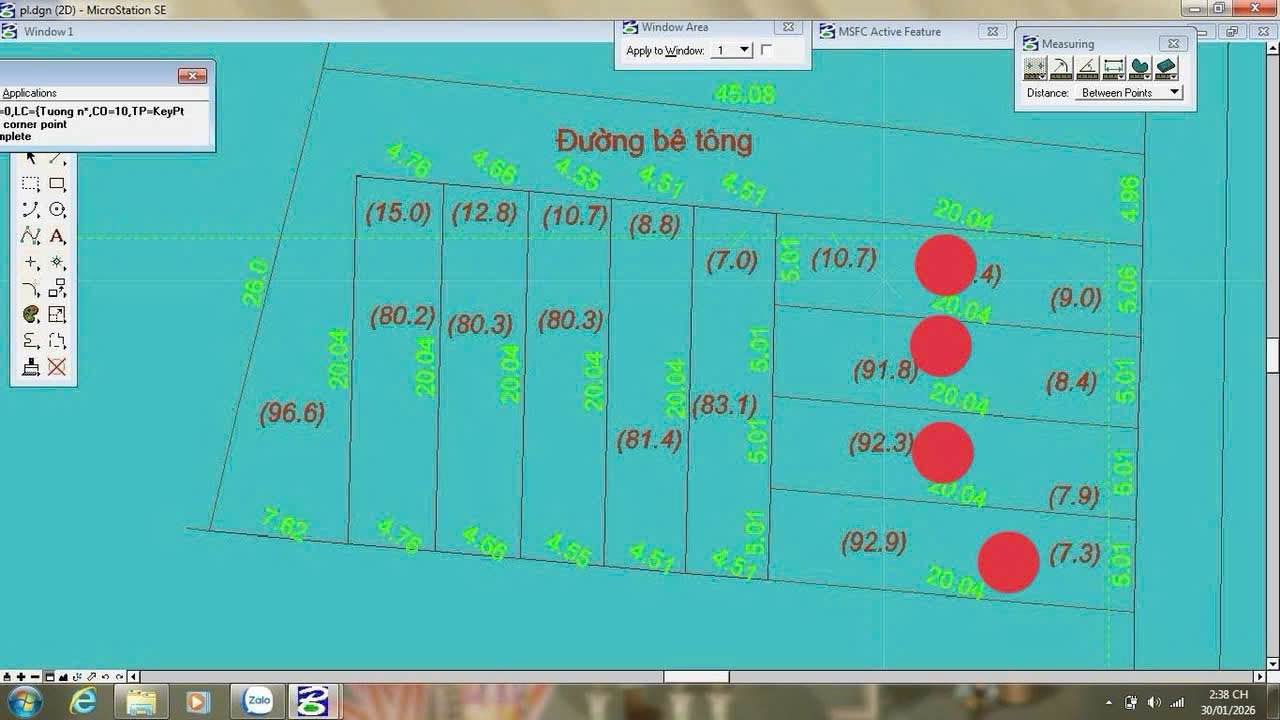Choose the Measure Radius tool

1061,68
